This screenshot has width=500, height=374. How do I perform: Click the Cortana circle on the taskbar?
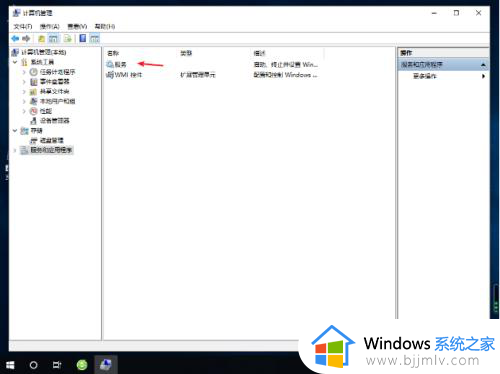point(33,365)
